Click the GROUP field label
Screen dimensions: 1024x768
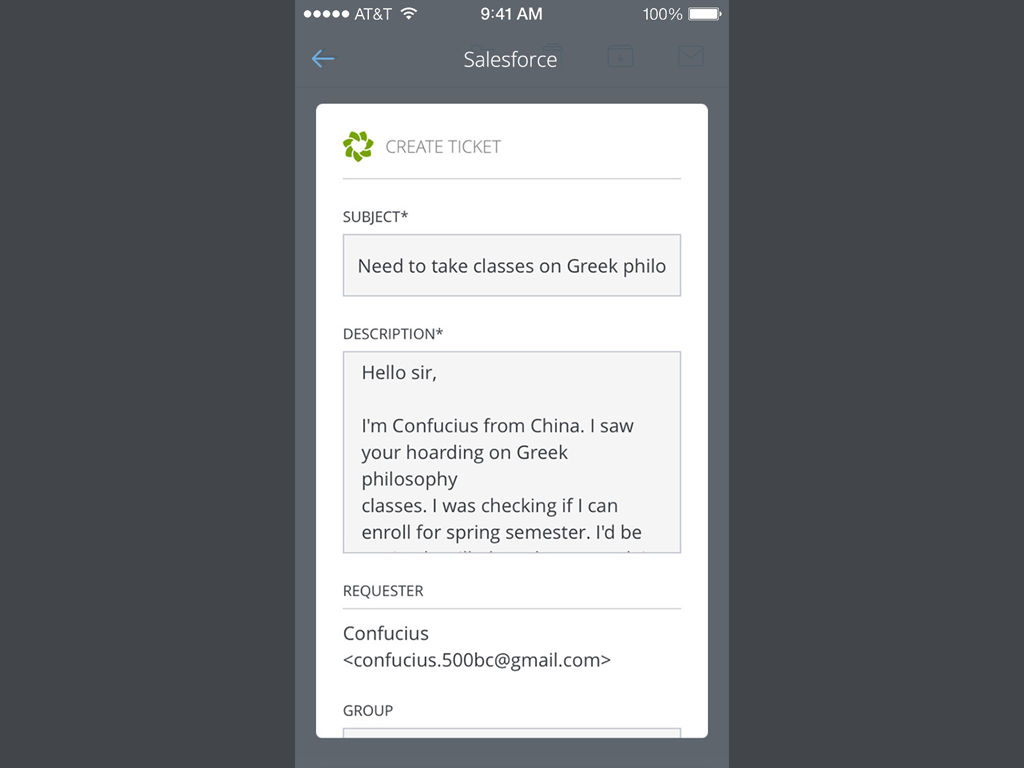point(368,711)
